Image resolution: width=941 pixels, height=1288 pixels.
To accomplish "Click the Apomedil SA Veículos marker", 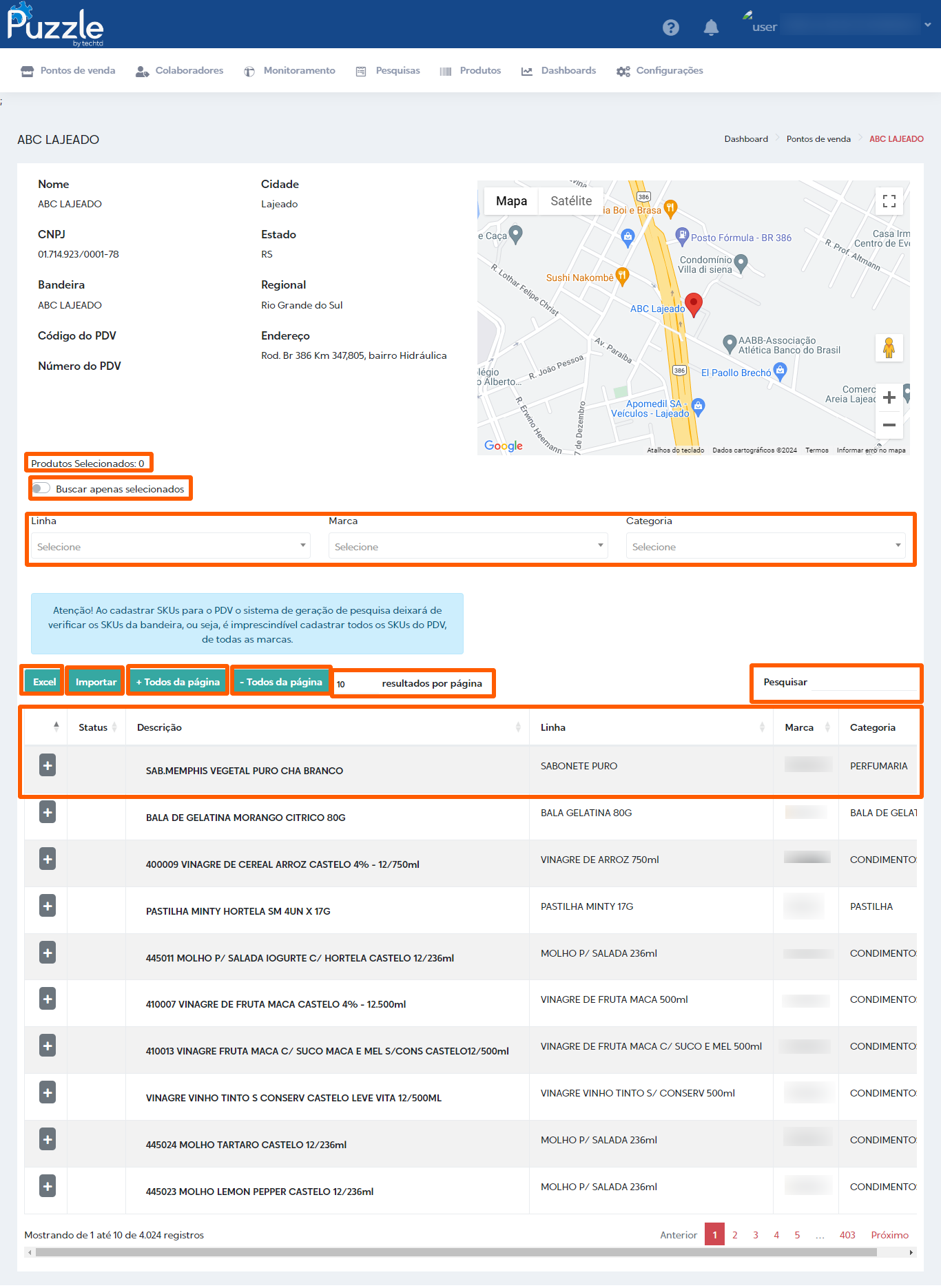I will click(698, 406).
